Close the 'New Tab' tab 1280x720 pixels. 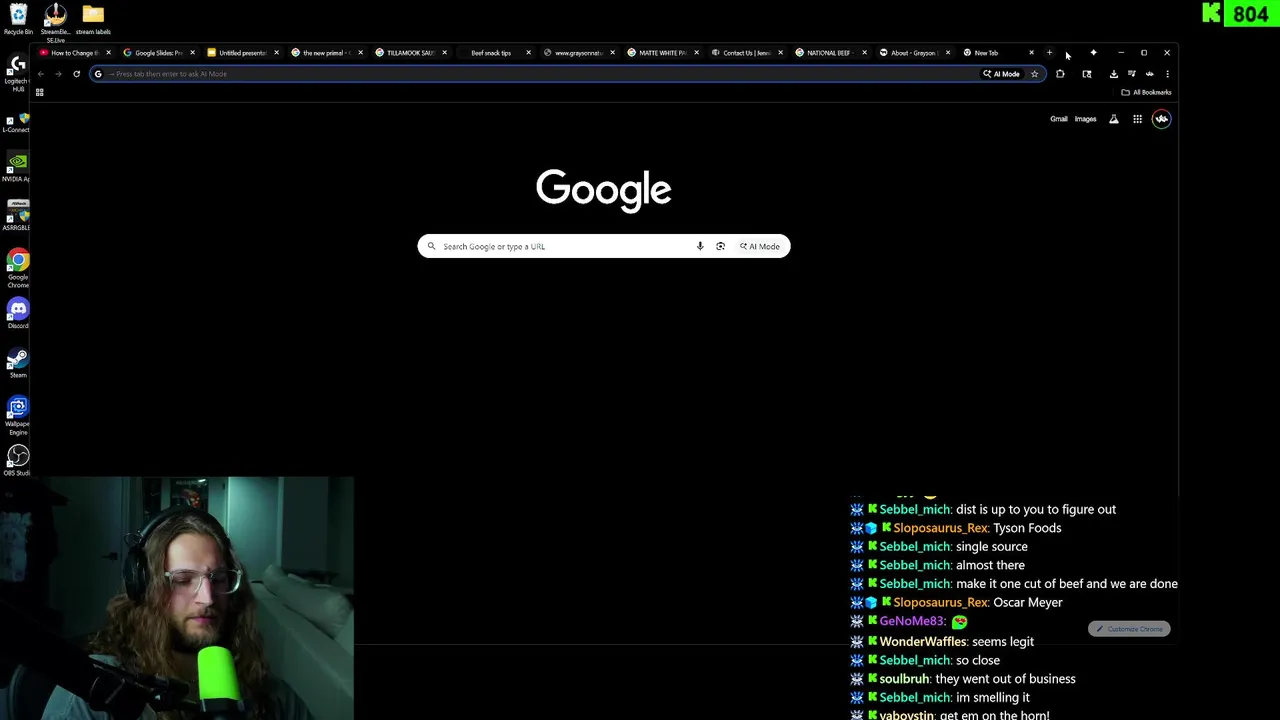[x=1031, y=53]
